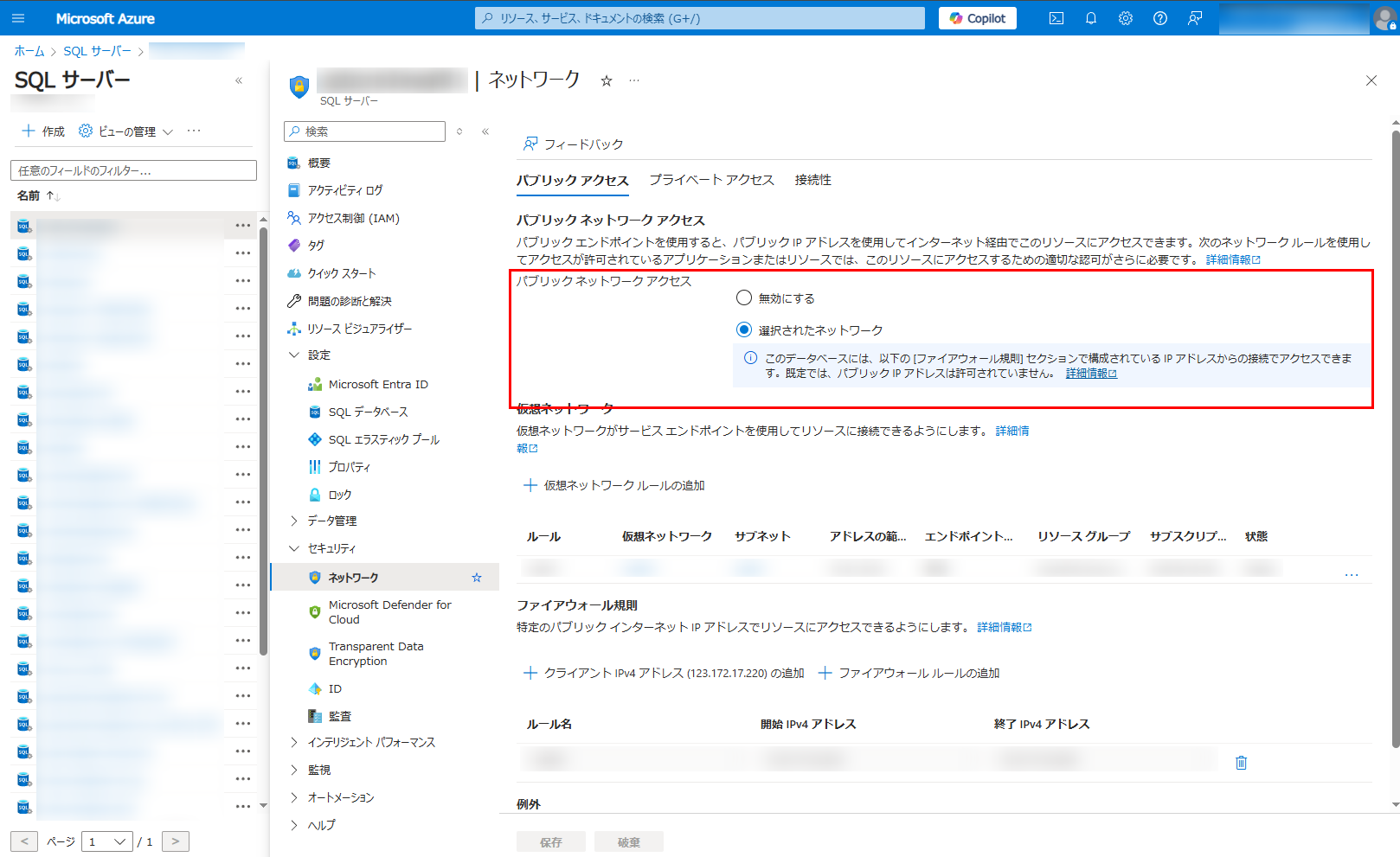This screenshot has height=857, width=1400.
Task: Expand the オートメーション section
Action: tap(294, 797)
